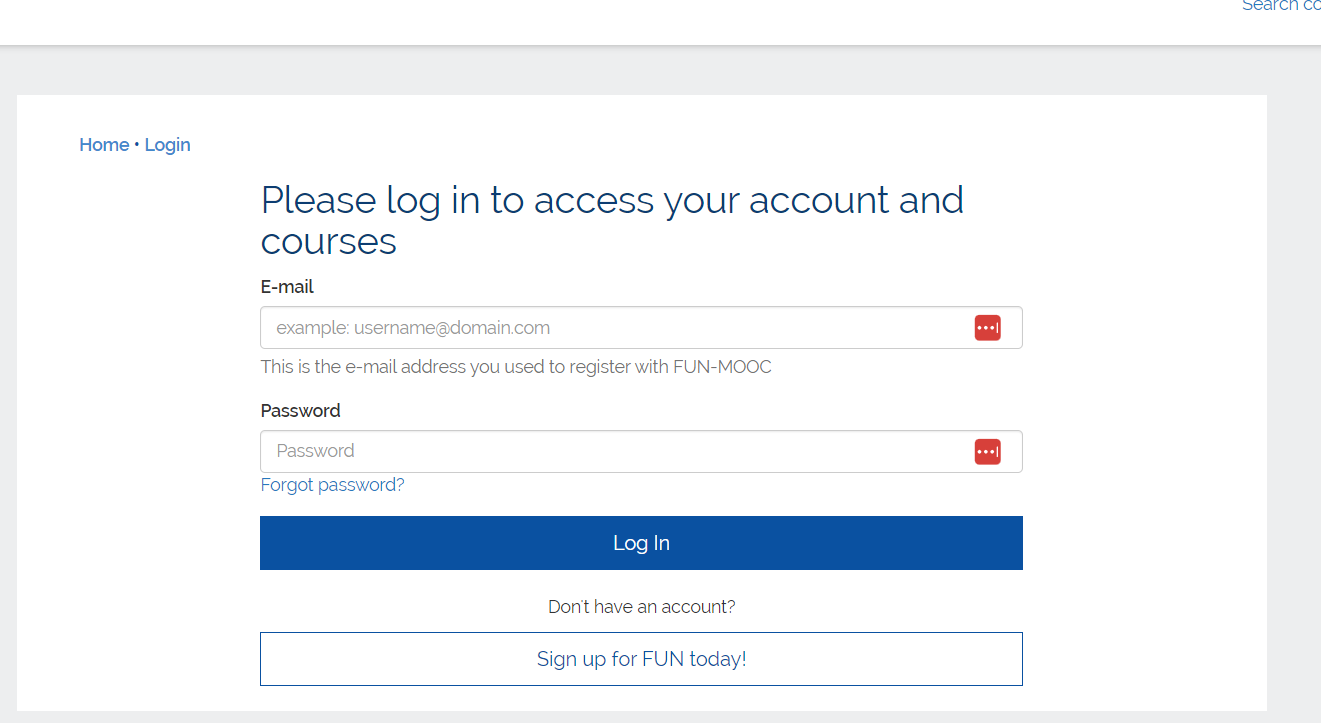Go to Home via the breadcrumb
1321x723 pixels.
point(104,145)
